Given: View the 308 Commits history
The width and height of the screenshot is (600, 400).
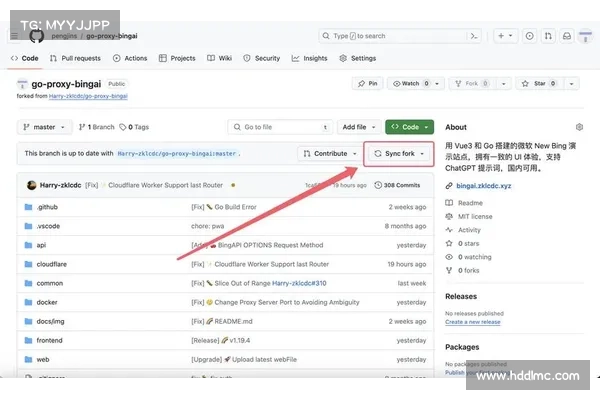Looking at the screenshot, I should click(397, 185).
